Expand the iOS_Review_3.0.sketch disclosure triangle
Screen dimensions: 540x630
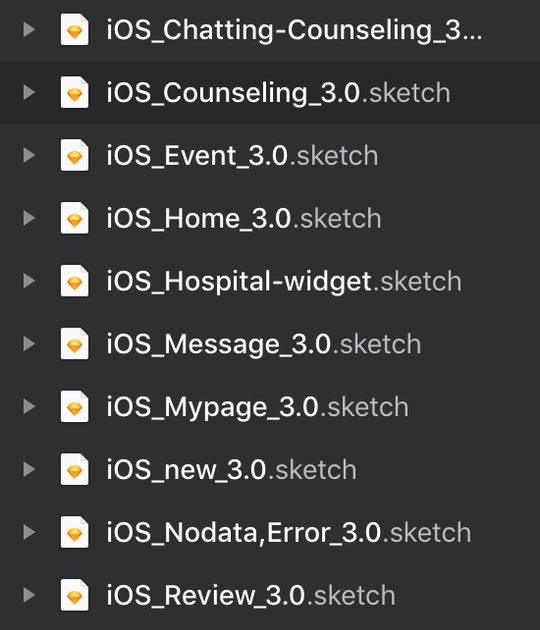(x=29, y=595)
